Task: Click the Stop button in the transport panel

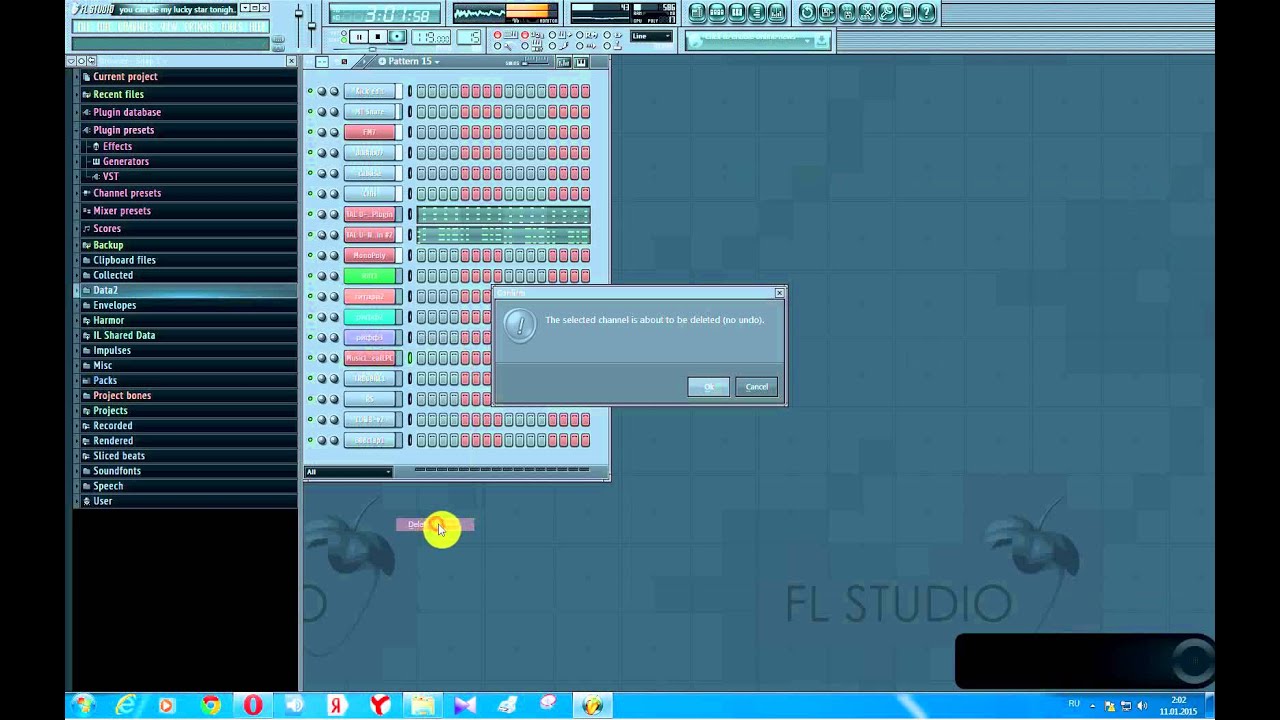Action: (377, 37)
